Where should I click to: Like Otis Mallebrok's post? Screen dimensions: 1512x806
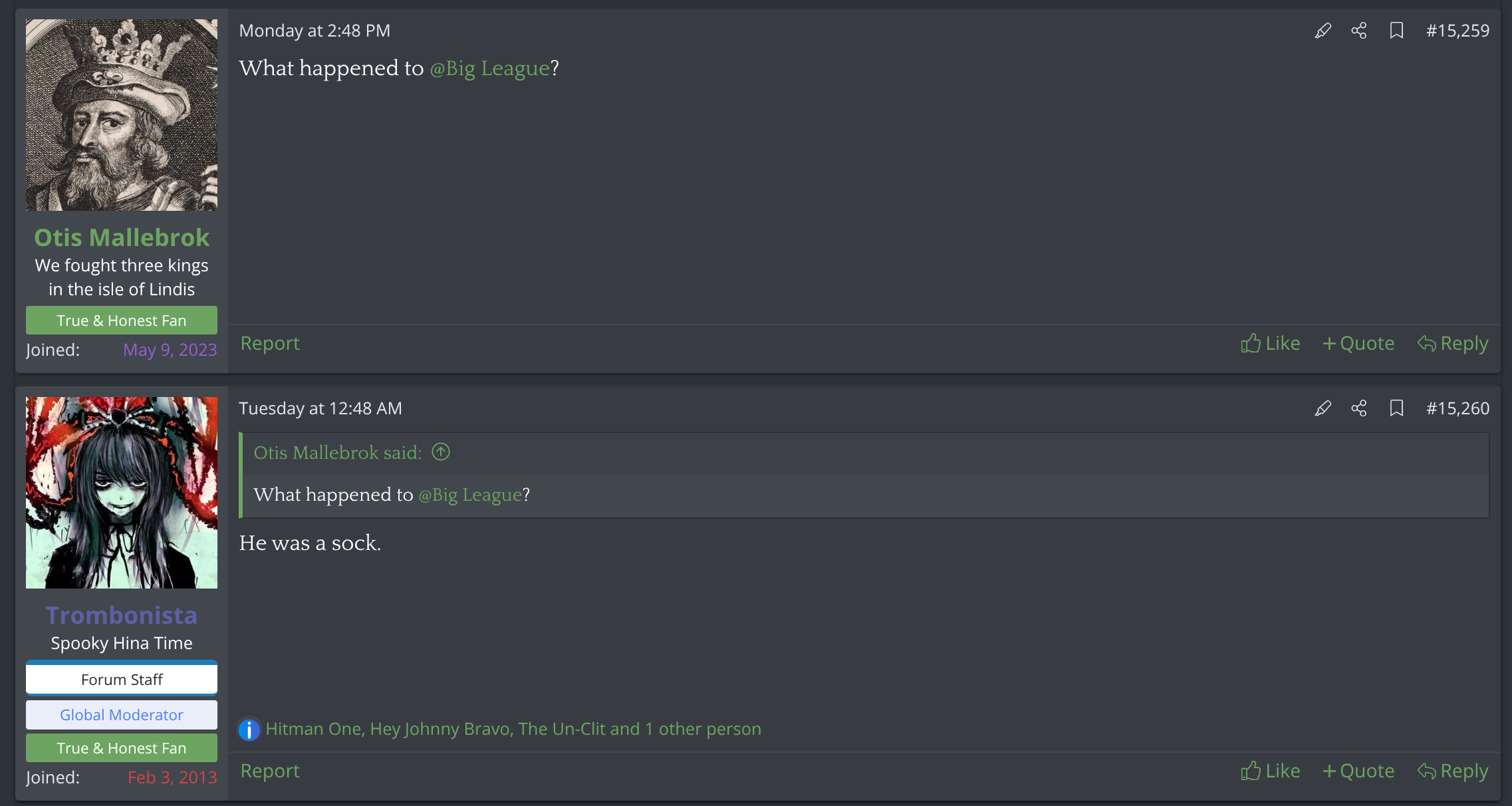pos(1270,343)
